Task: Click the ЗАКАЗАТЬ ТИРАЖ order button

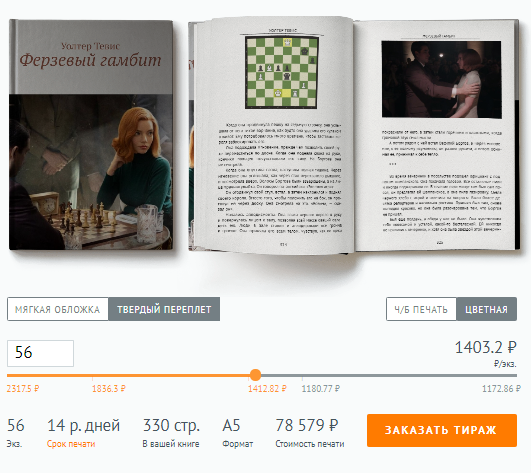Action: tap(442, 430)
